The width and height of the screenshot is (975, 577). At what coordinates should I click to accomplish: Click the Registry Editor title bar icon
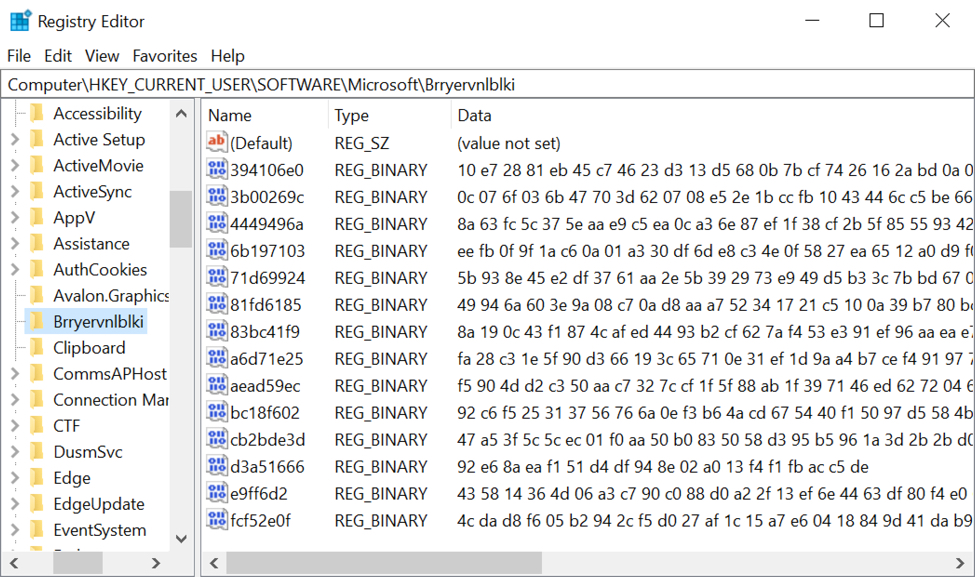tap(20, 21)
